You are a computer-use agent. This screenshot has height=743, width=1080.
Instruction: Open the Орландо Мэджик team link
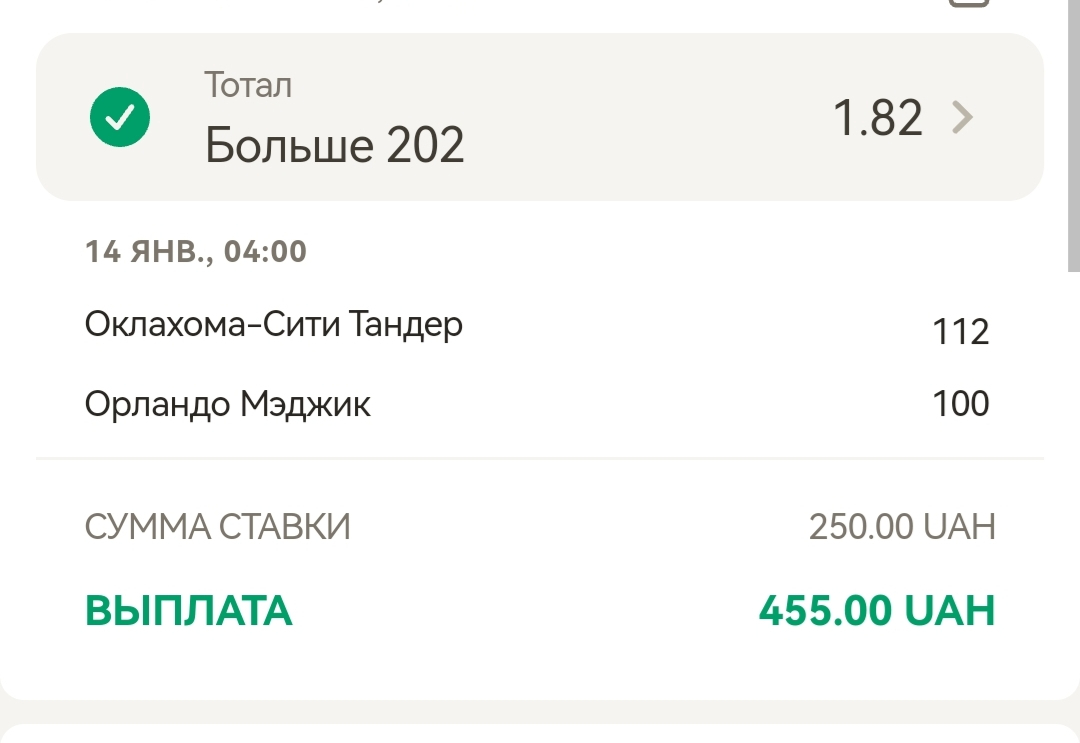coord(227,404)
